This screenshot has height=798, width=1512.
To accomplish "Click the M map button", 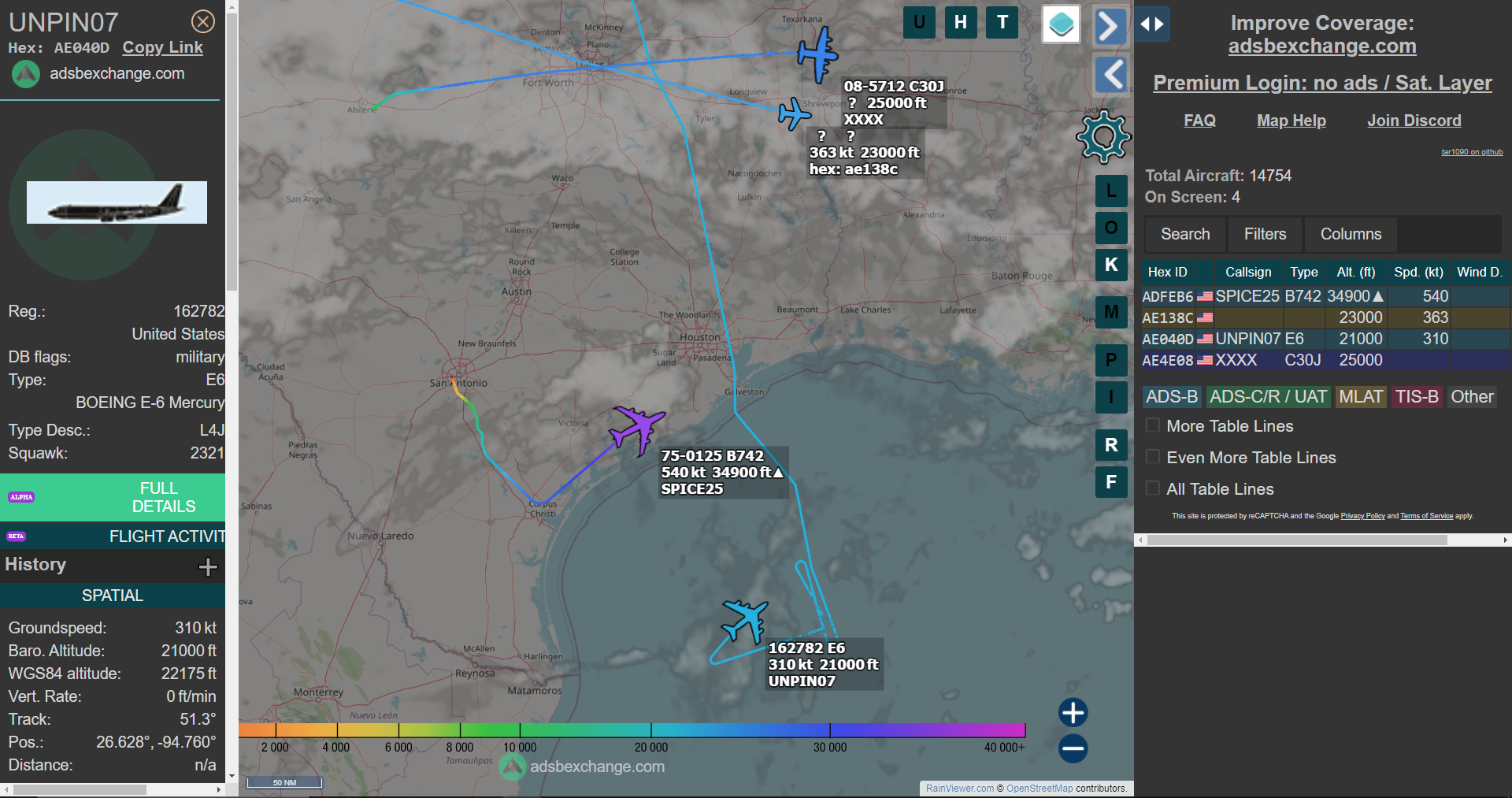I will click(x=1111, y=312).
